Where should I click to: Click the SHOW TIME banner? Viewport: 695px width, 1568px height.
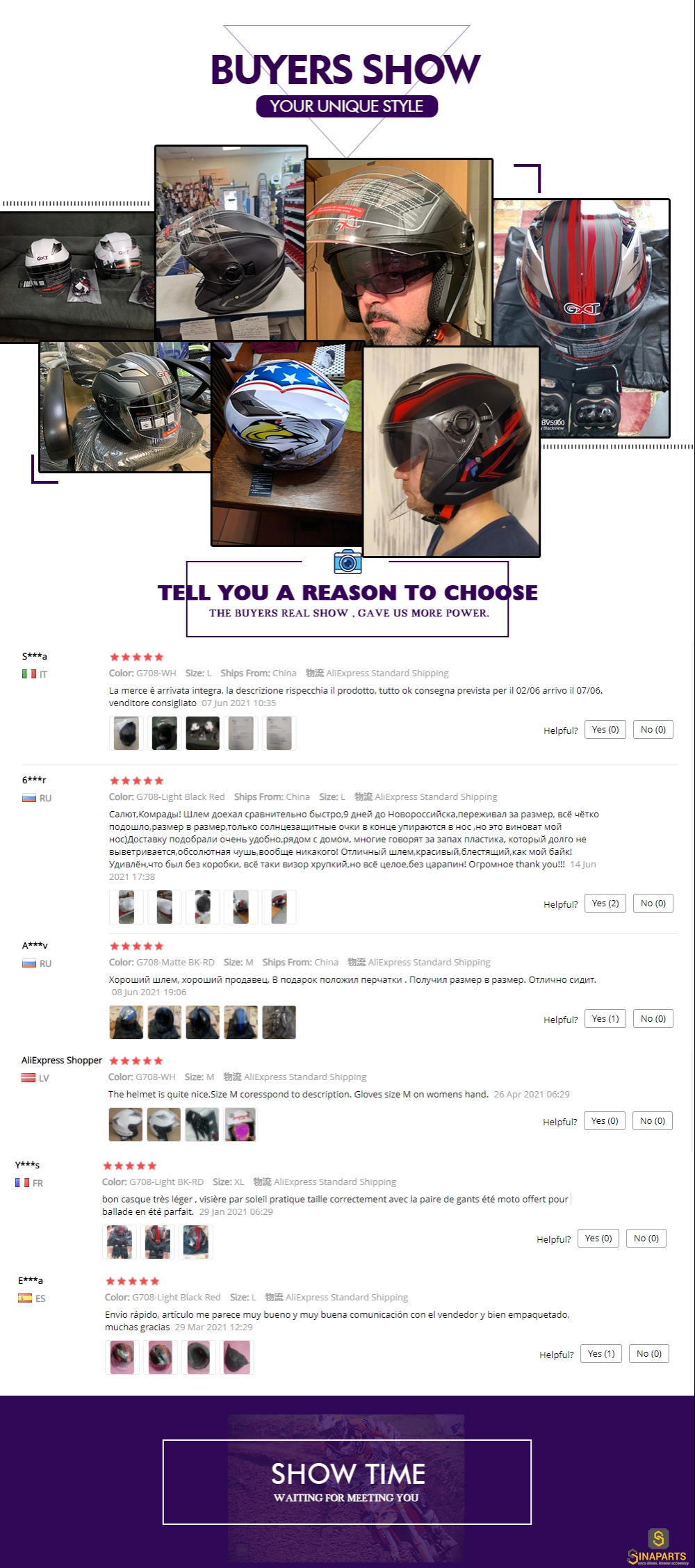tap(347, 1483)
